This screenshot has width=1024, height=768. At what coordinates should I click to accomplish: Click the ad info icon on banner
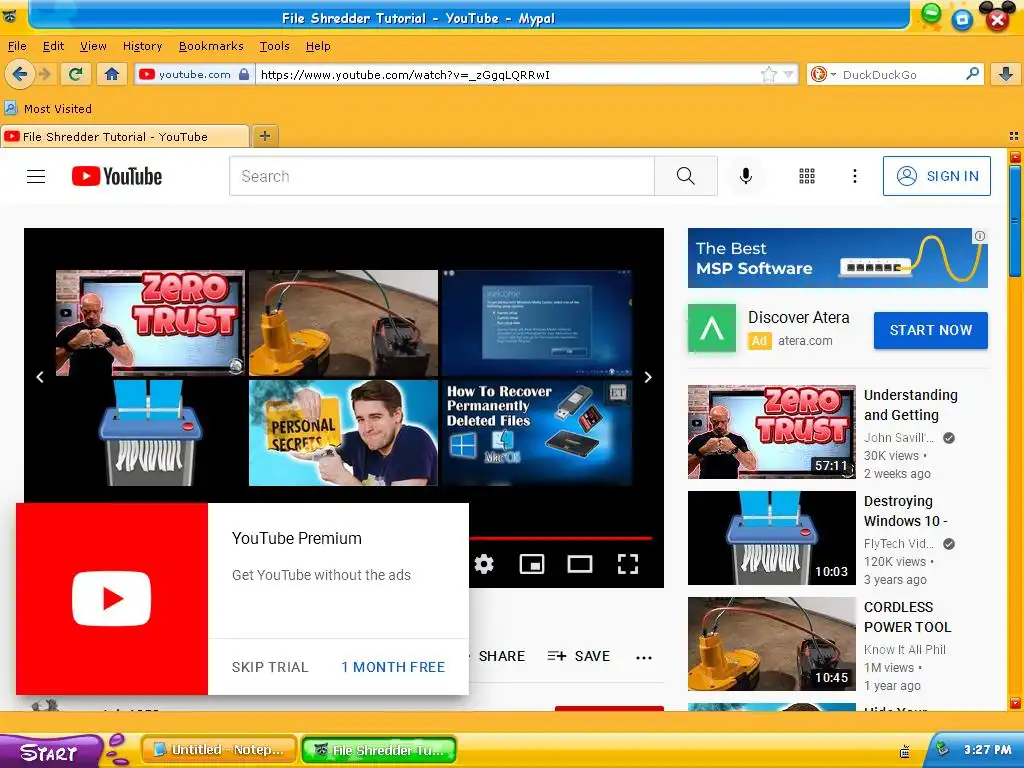pos(980,236)
